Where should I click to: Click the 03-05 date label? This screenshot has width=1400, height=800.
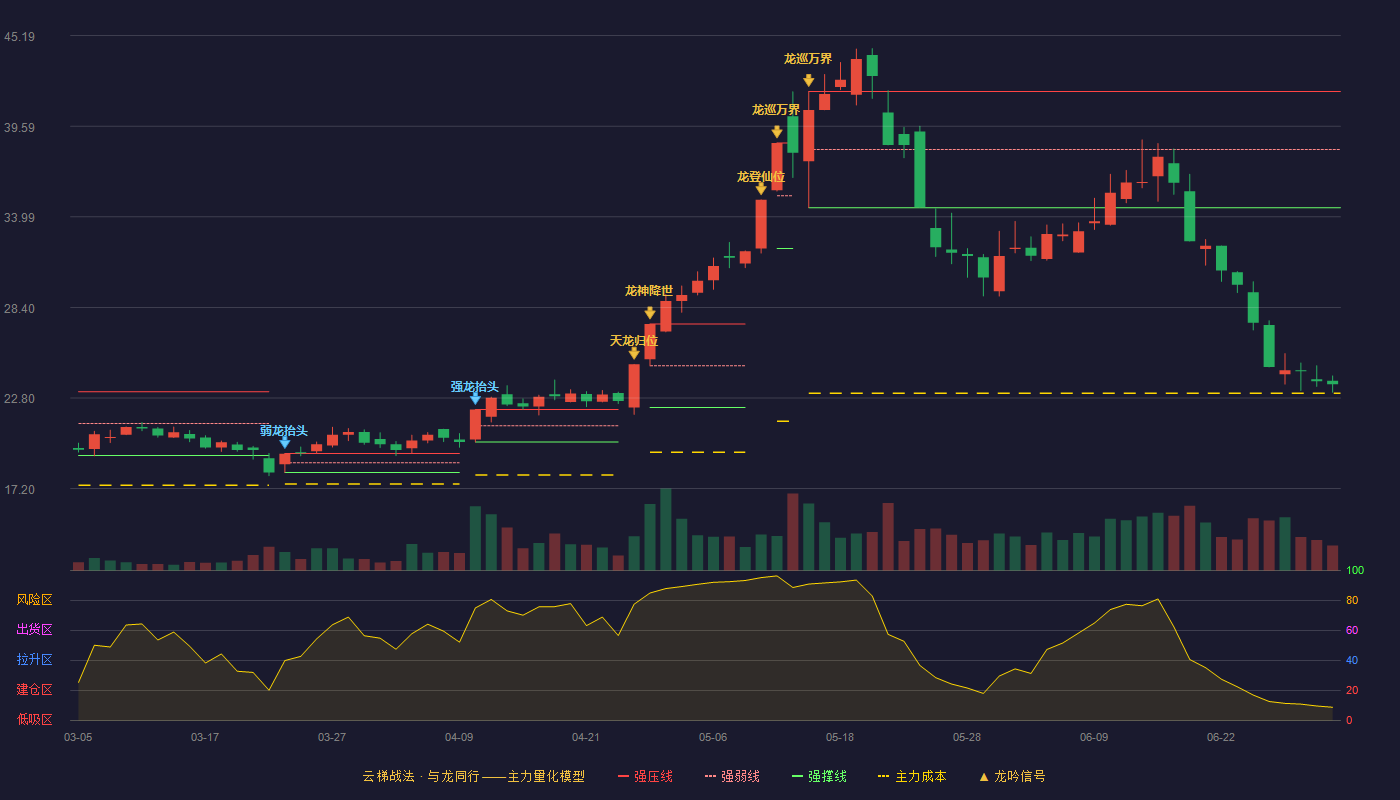78,737
